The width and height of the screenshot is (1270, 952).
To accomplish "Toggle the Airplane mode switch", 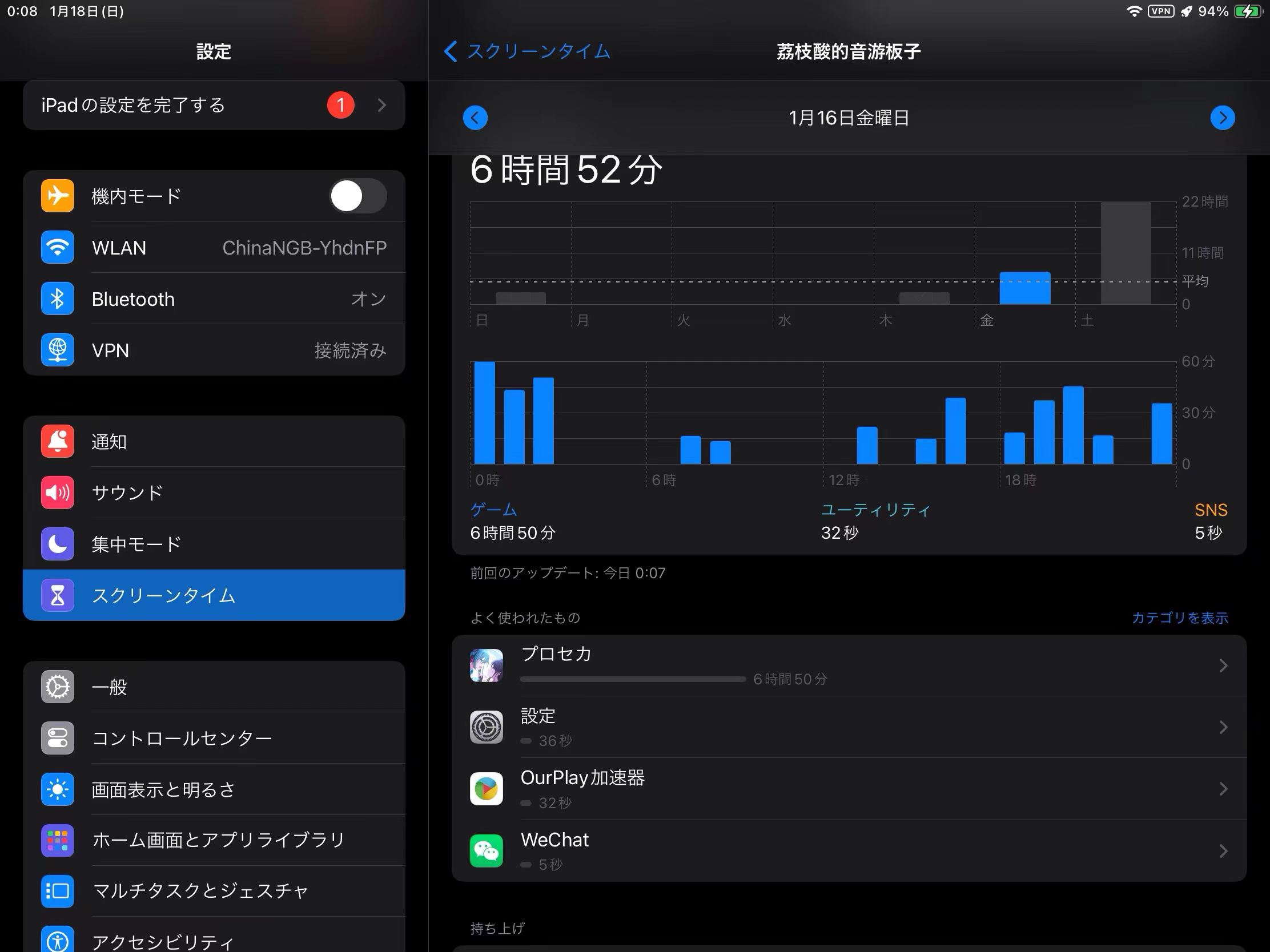I will pos(357,196).
